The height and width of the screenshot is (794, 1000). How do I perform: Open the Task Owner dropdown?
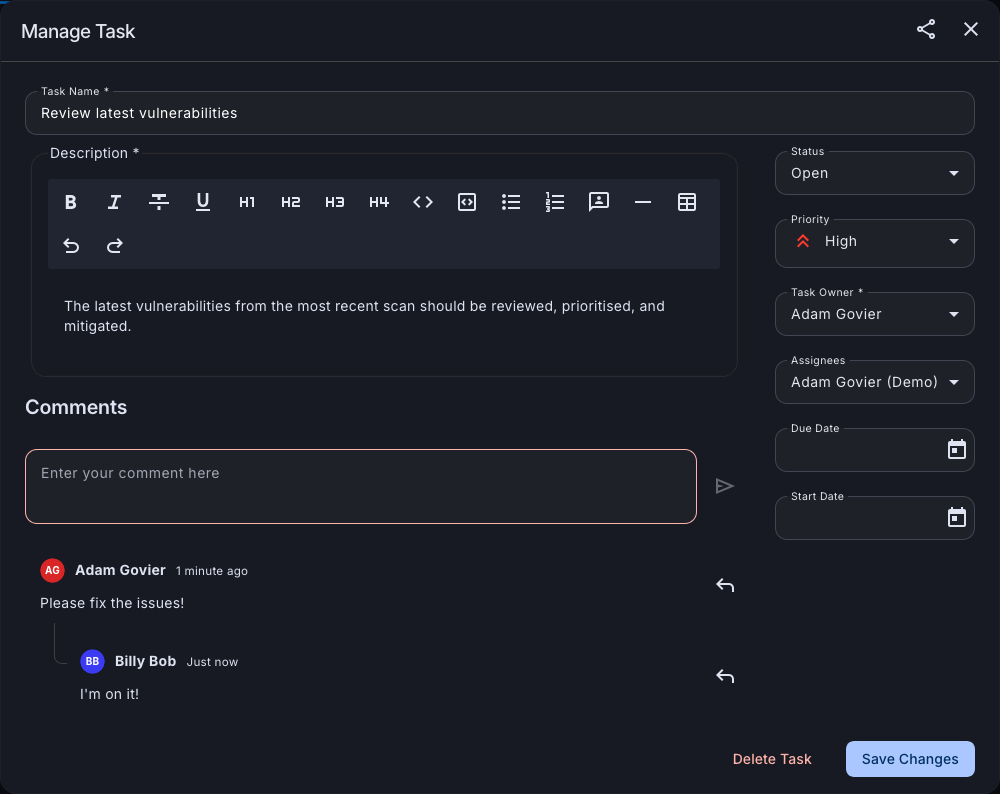(874, 314)
